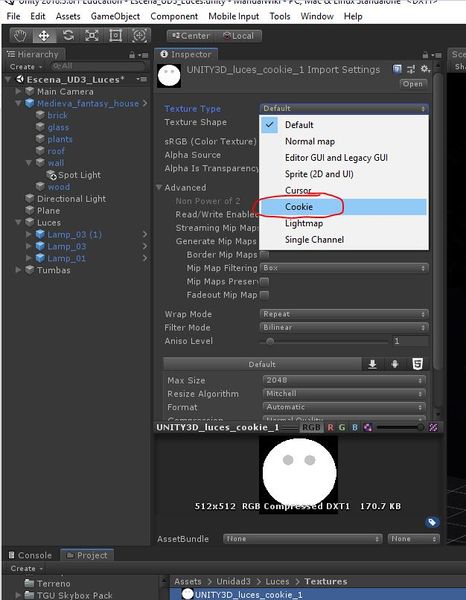Switch to the Console tab
The width and height of the screenshot is (466, 600).
(31, 555)
